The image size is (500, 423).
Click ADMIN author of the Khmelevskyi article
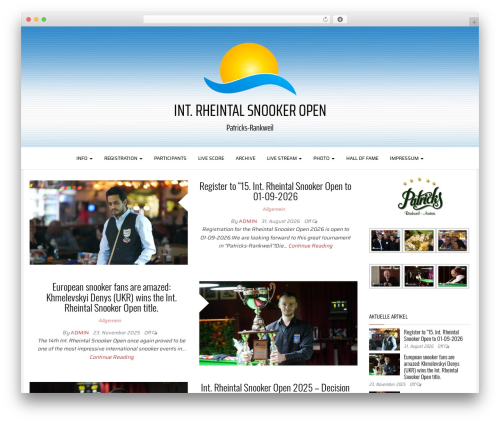(x=80, y=333)
